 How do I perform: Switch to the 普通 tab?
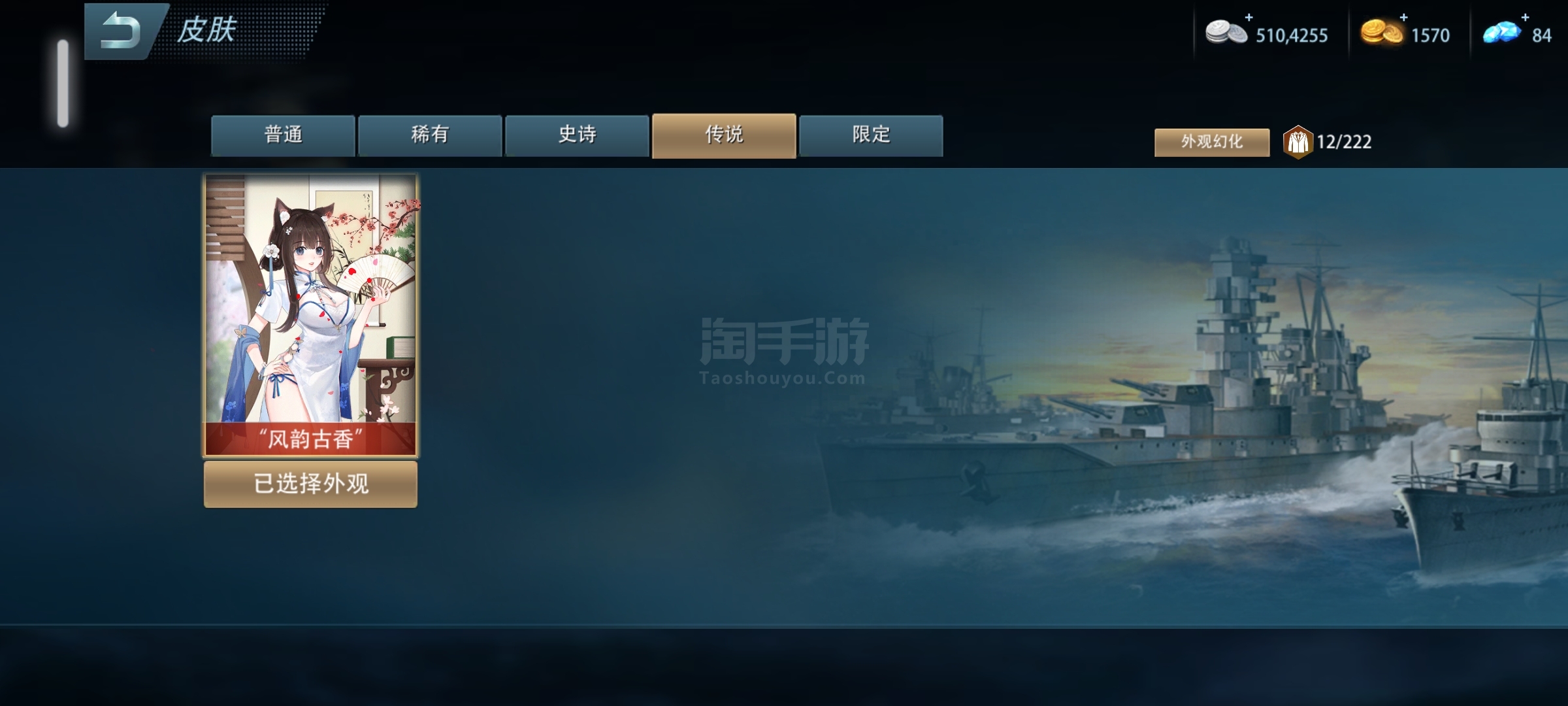(x=283, y=135)
